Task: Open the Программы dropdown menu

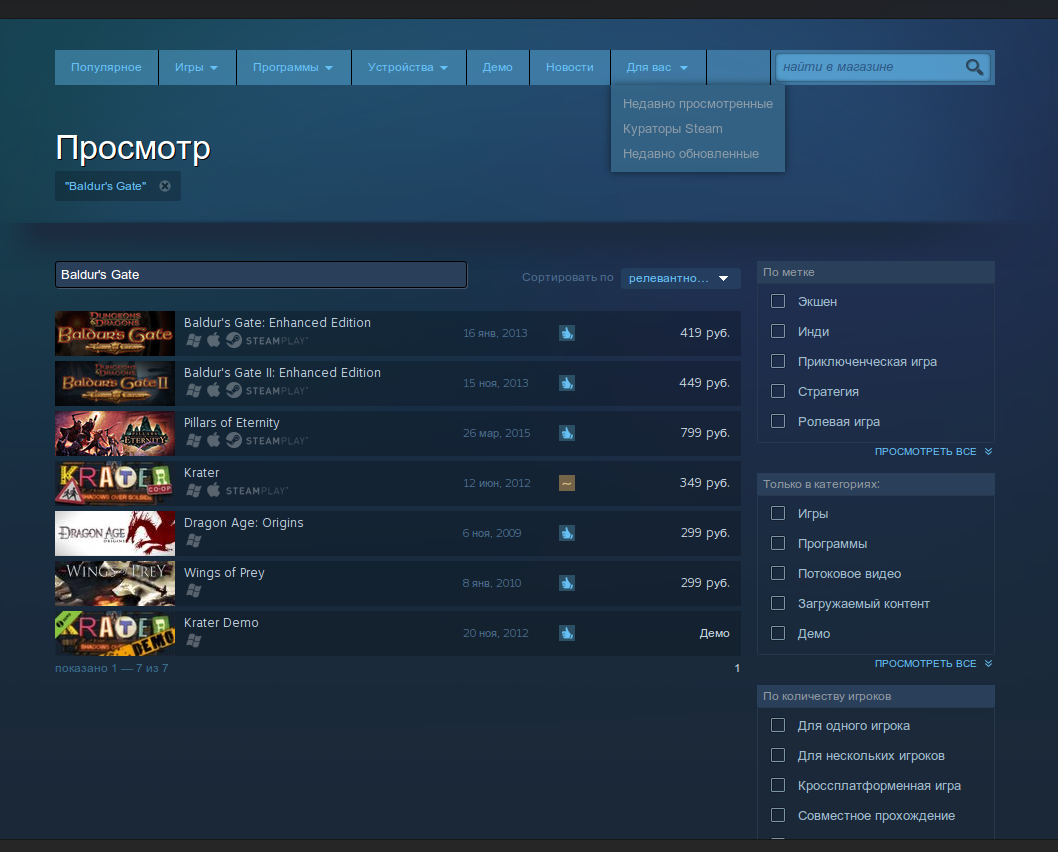Action: pos(293,67)
